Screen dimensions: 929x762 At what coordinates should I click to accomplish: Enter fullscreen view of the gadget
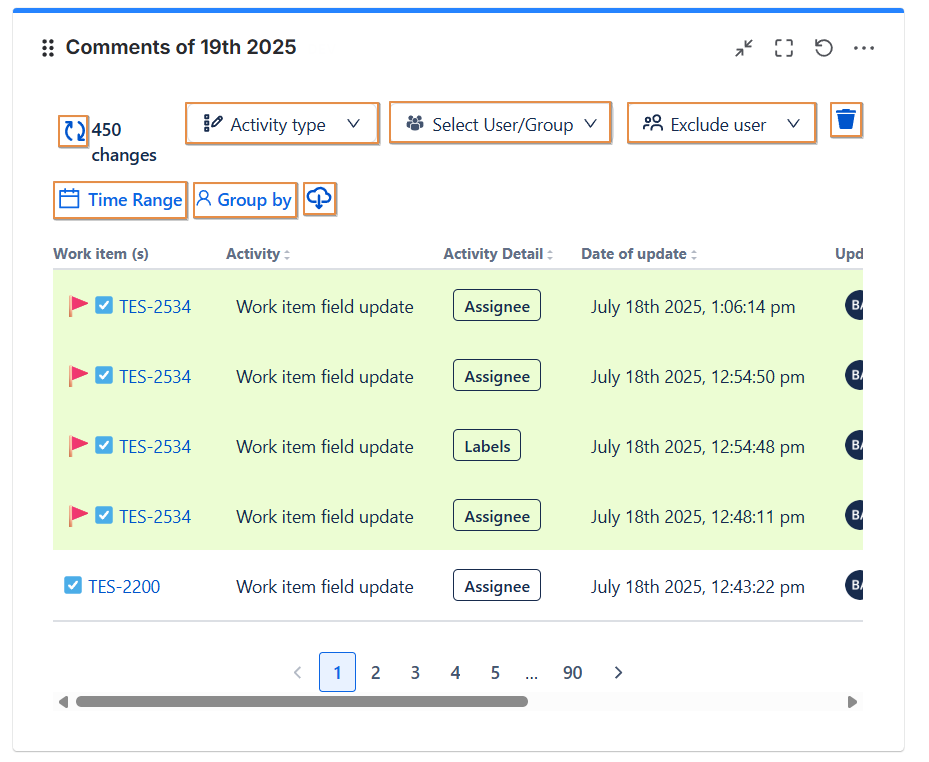click(784, 48)
